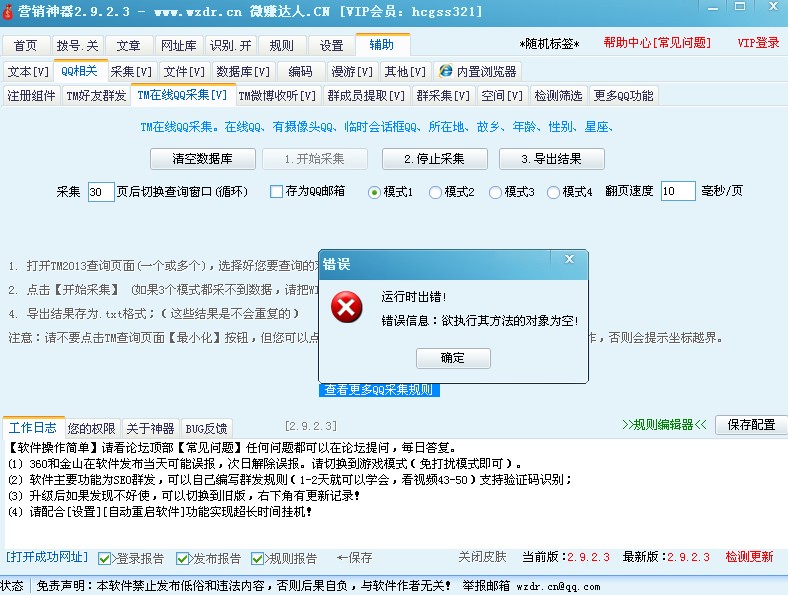This screenshot has height=595, width=788.
Task: Open the 识别.开 tab
Action: pos(230,45)
